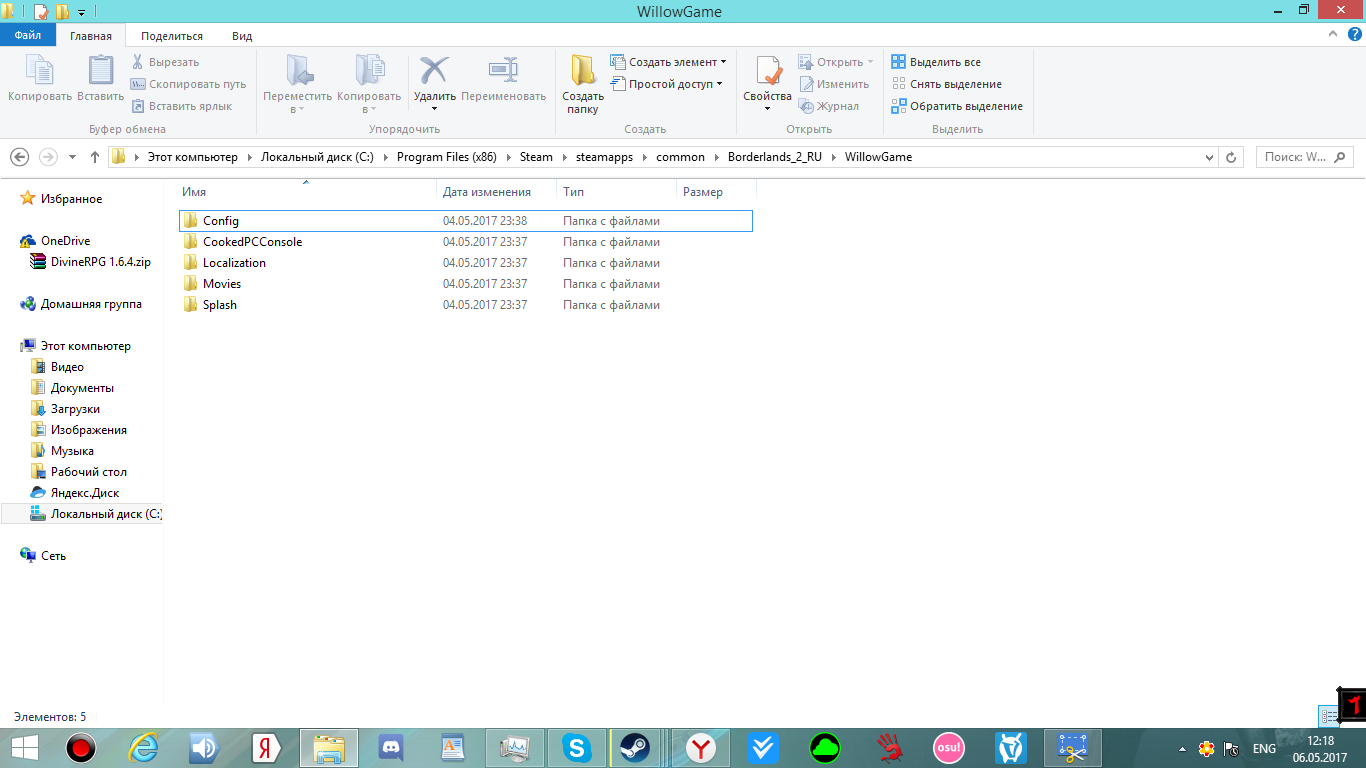Image resolution: width=1366 pixels, height=768 pixels.
Task: Click the ribbon help question mark
Action: 1355,34
